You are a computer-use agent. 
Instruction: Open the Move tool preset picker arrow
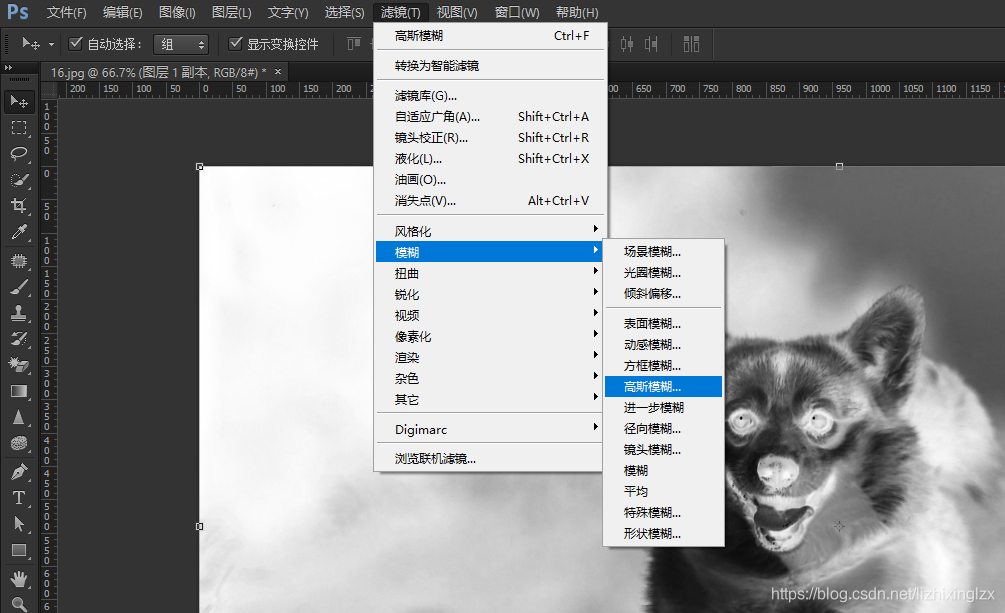51,45
